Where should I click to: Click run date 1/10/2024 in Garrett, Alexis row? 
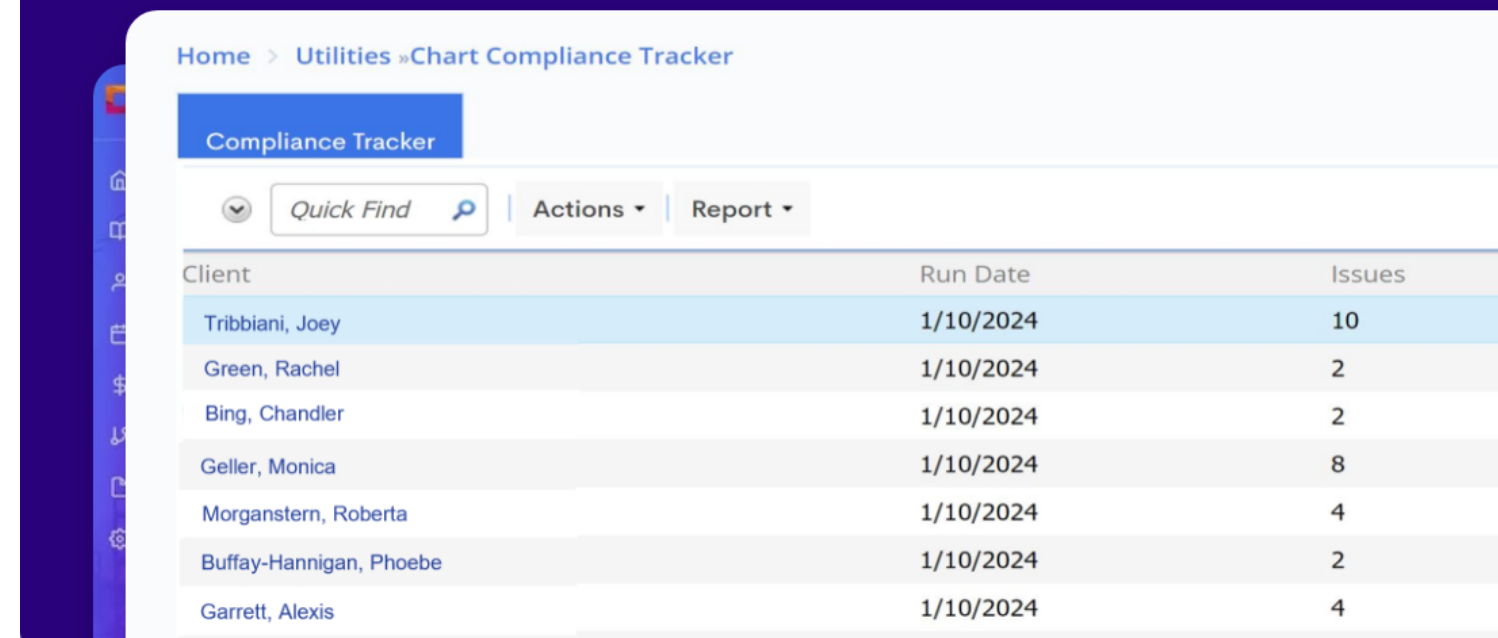(x=979, y=608)
